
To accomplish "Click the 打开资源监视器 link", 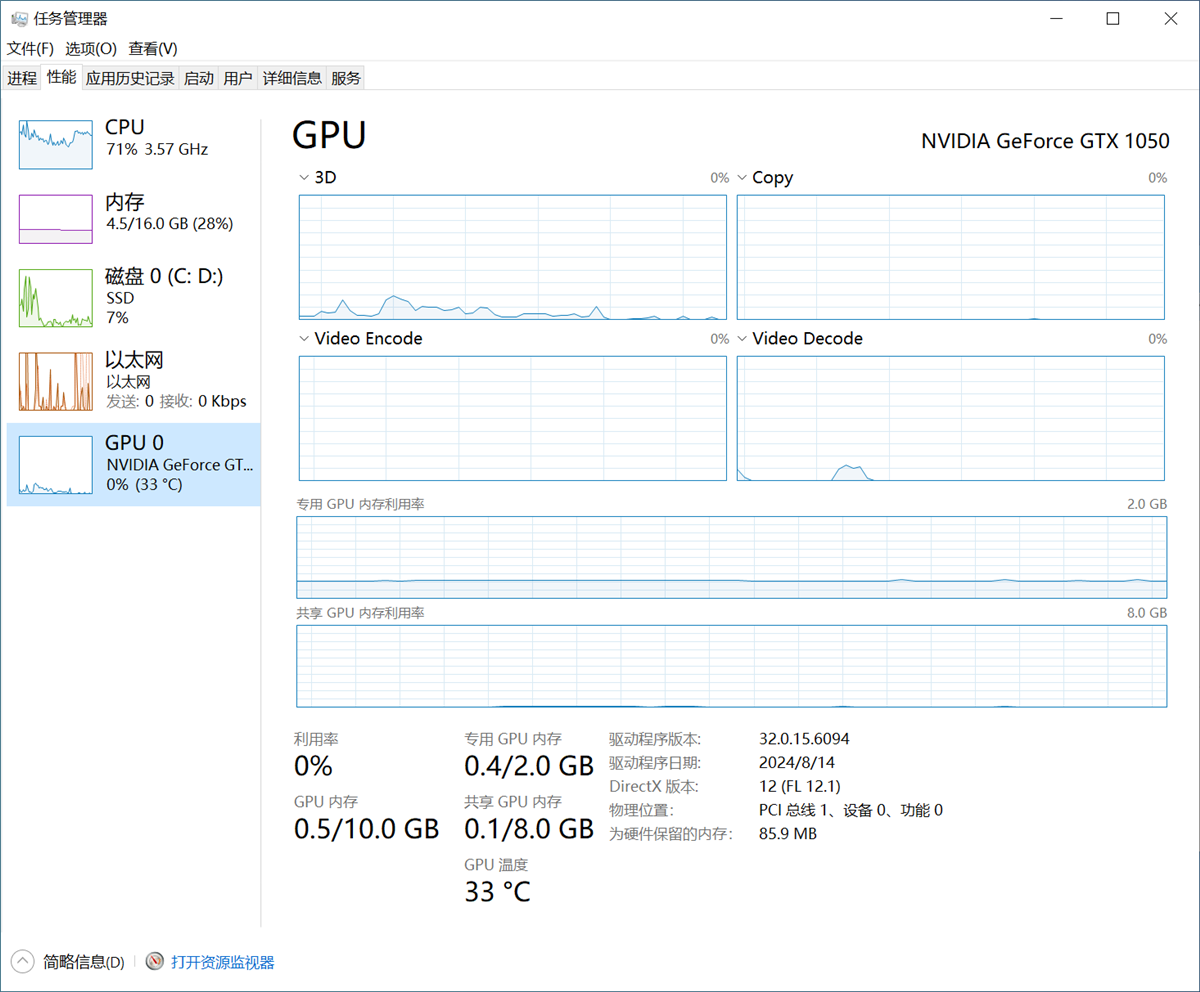I will pyautogui.click(x=222, y=962).
